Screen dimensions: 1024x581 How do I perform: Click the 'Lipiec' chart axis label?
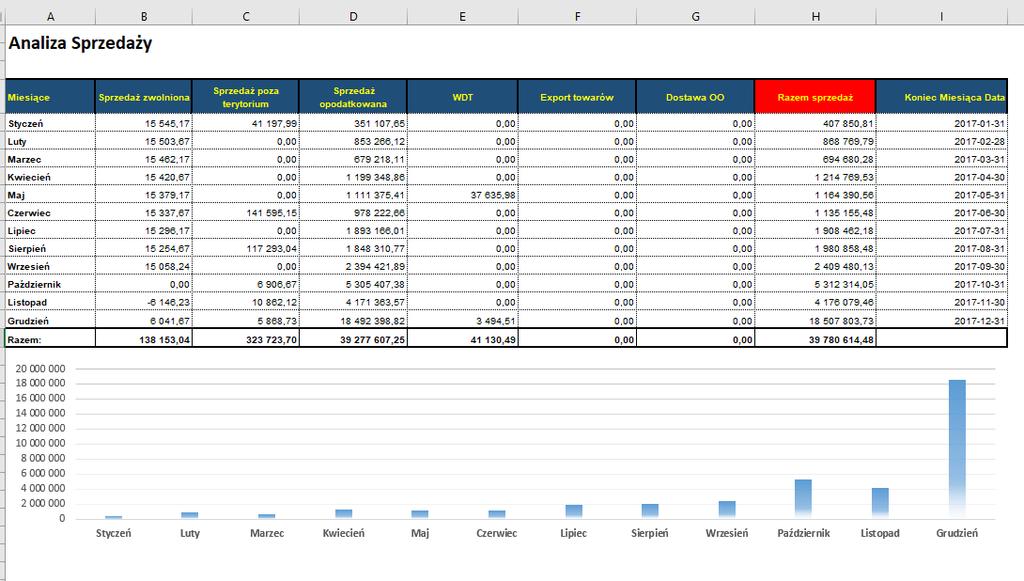(573, 533)
